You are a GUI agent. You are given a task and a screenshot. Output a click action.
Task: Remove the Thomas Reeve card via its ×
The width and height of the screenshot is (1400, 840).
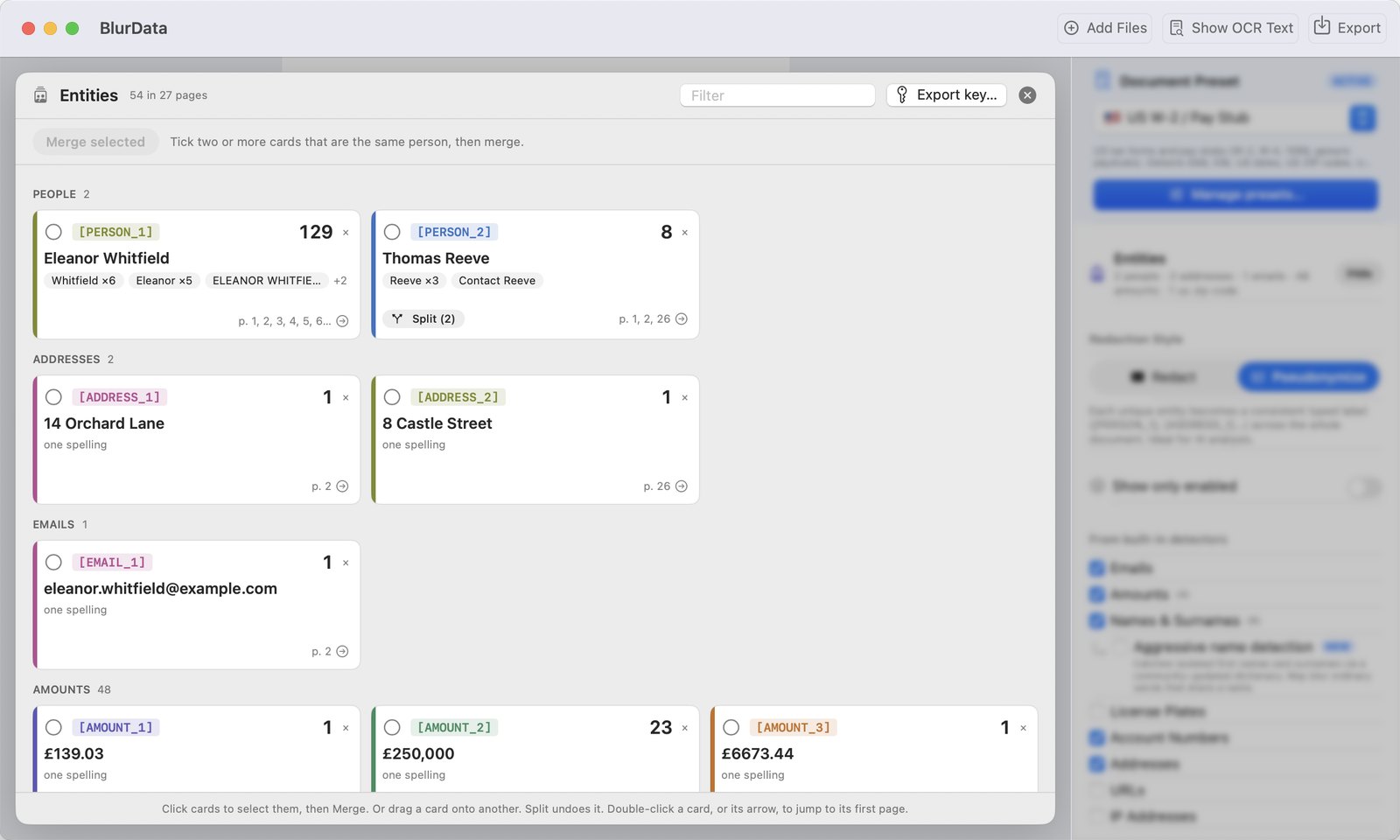click(x=684, y=233)
